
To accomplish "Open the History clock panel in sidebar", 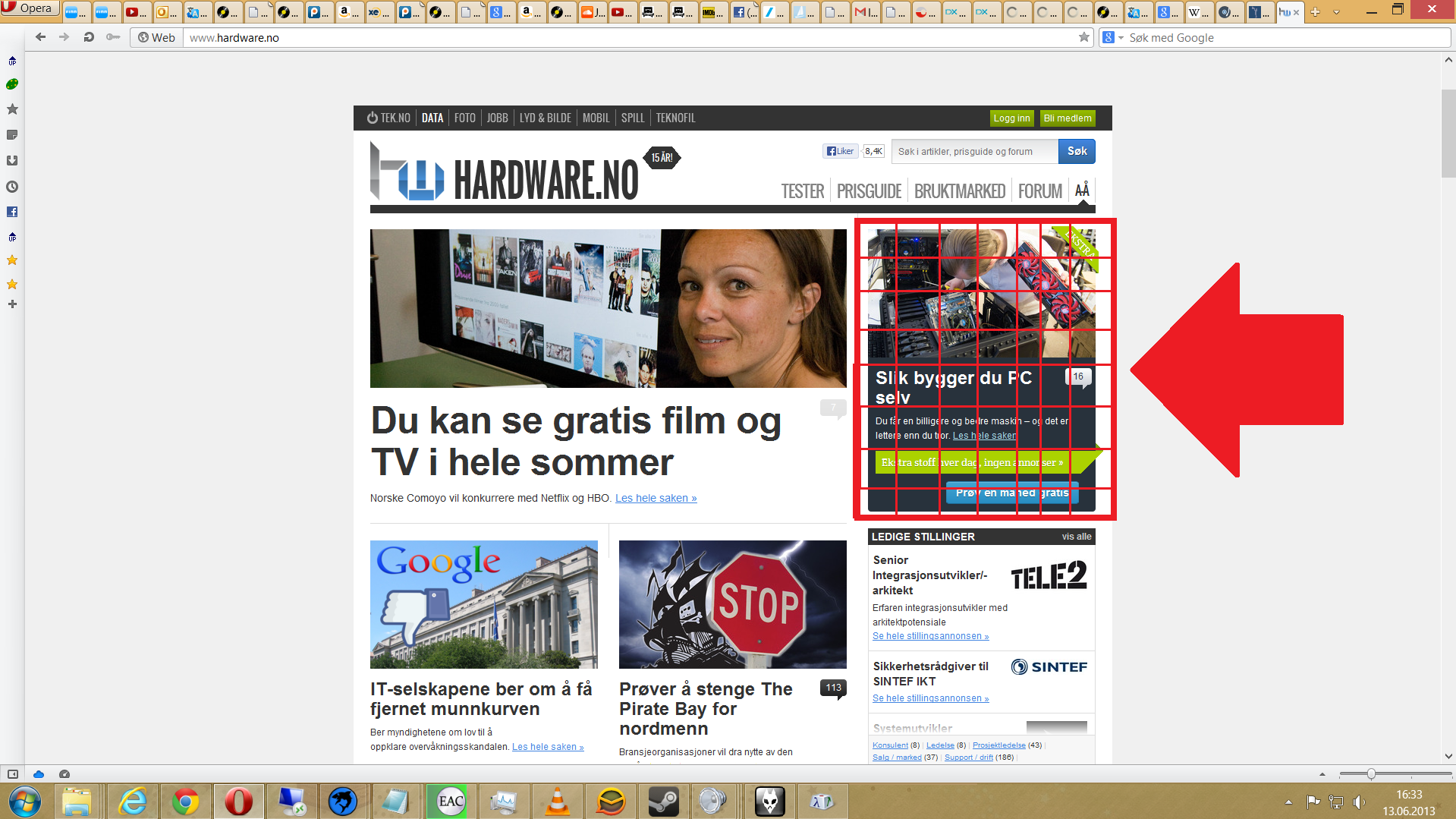I will tap(12, 187).
